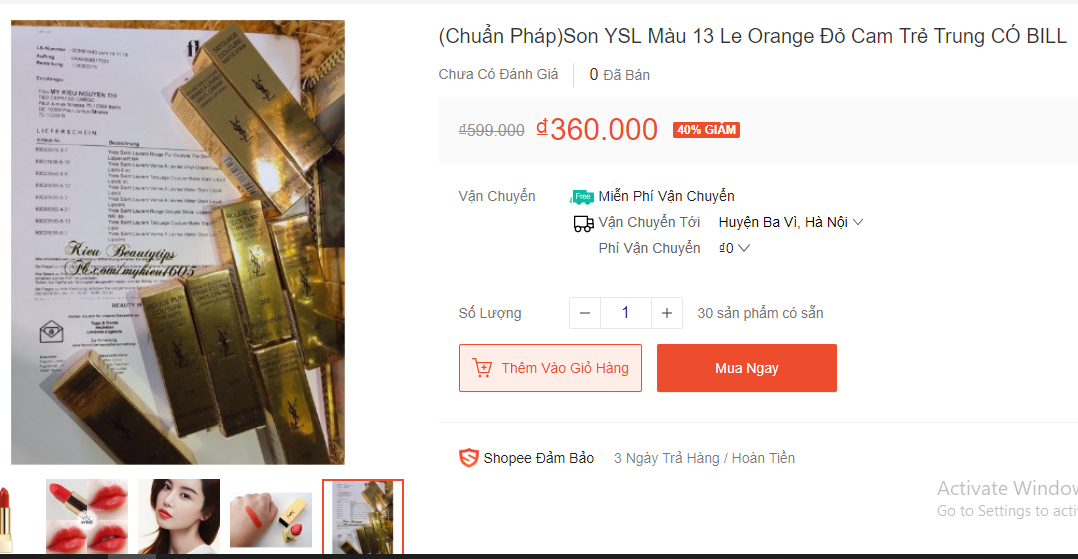Click the Mua Ngay button

click(x=747, y=368)
